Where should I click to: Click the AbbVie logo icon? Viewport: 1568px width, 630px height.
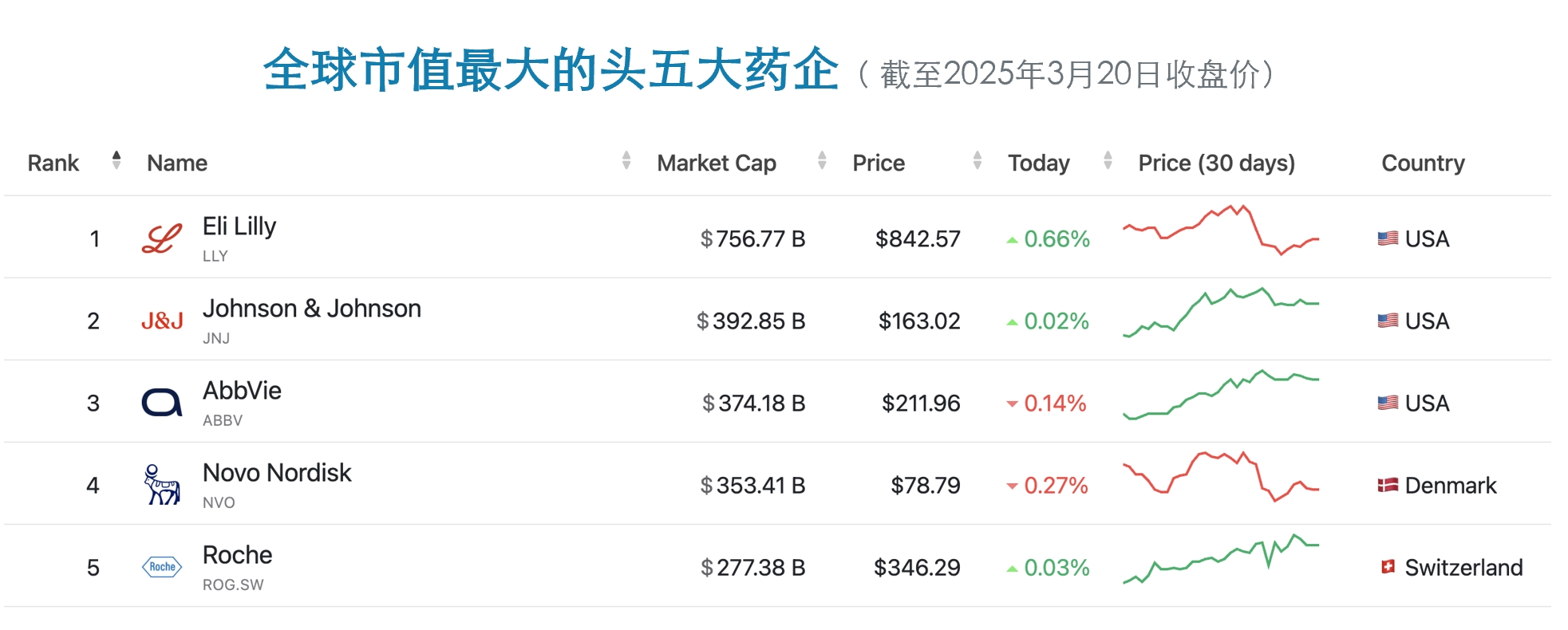pyautogui.click(x=162, y=403)
